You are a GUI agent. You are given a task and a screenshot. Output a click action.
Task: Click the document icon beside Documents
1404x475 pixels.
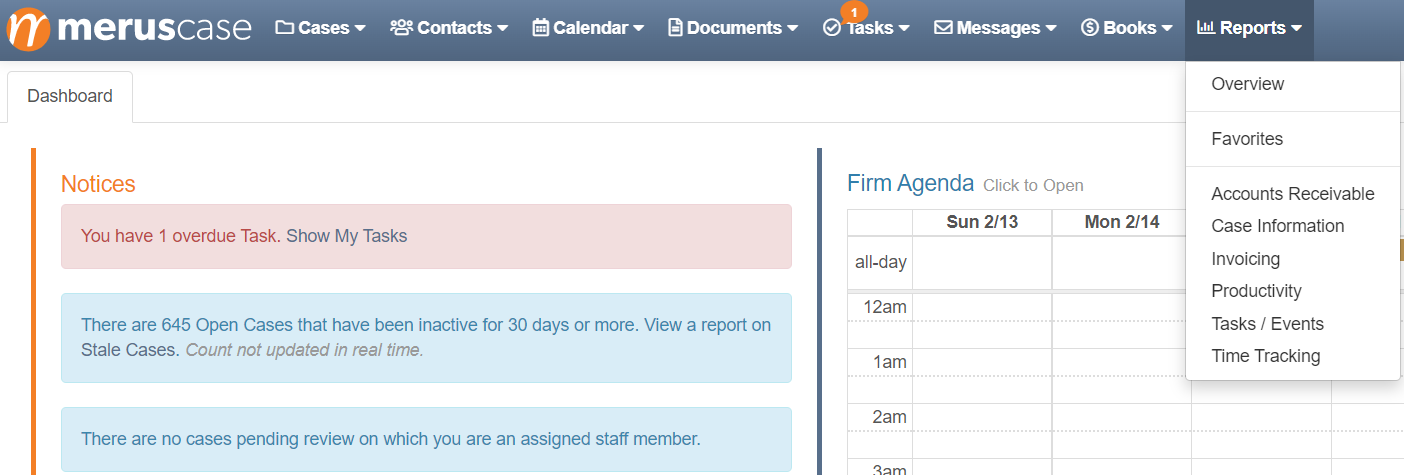coord(675,28)
